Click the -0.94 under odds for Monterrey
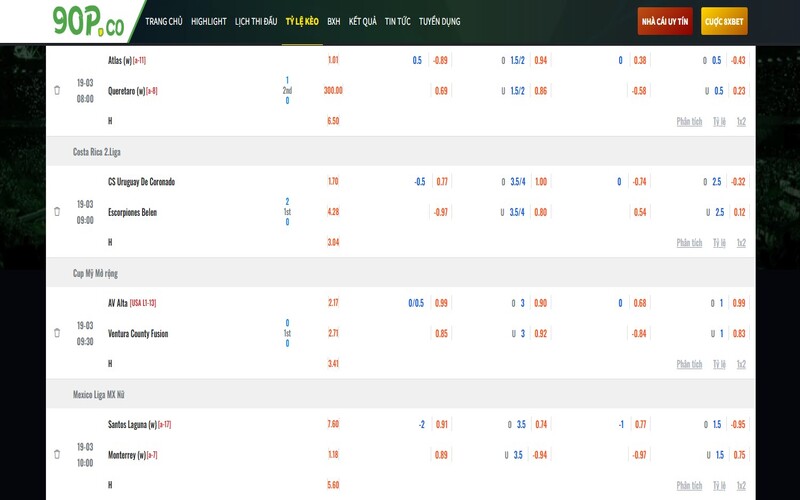This screenshot has height=500, width=800. coord(540,455)
